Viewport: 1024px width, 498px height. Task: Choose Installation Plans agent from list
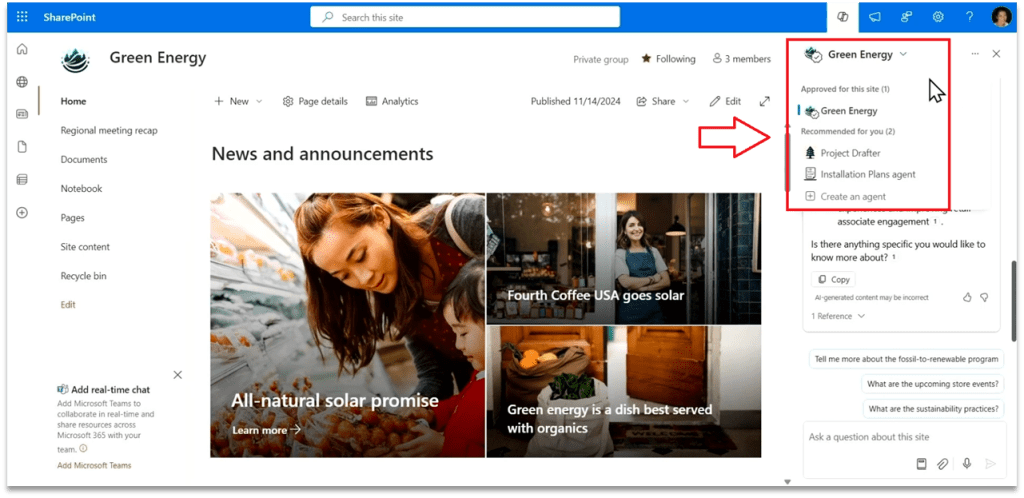866,174
